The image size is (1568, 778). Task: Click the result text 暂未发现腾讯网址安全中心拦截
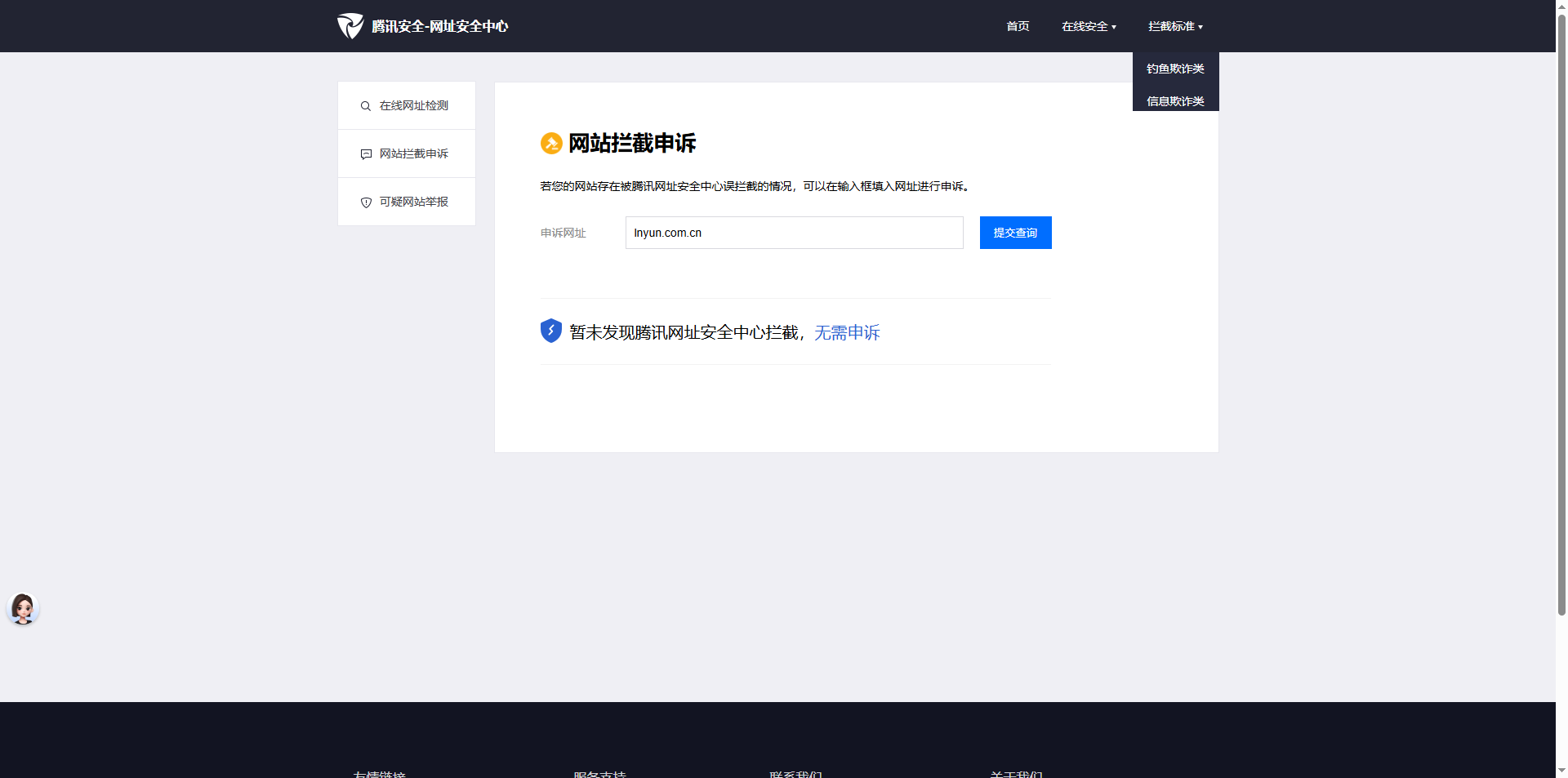[x=684, y=332]
